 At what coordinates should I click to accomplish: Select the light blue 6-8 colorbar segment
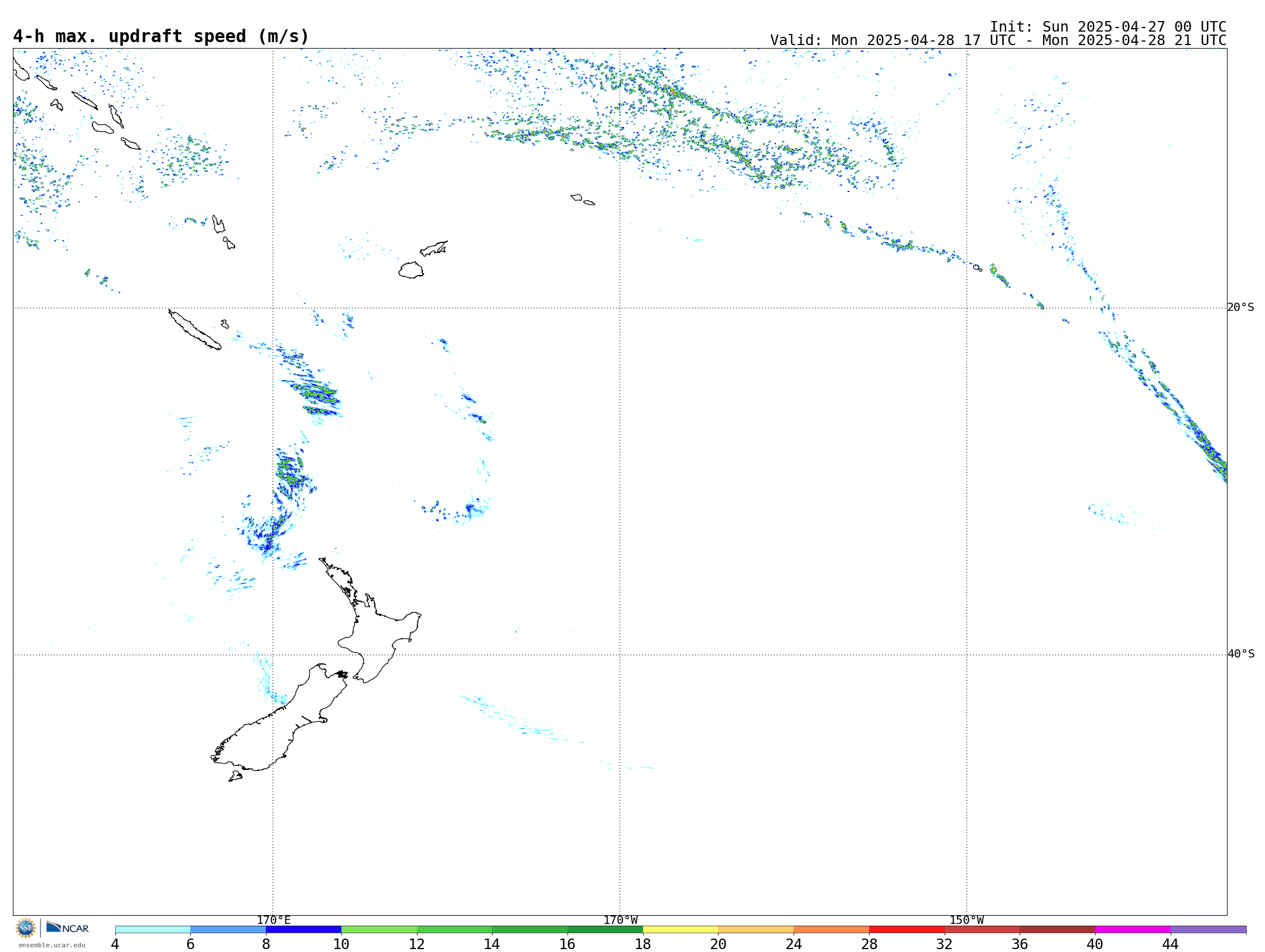click(x=228, y=930)
